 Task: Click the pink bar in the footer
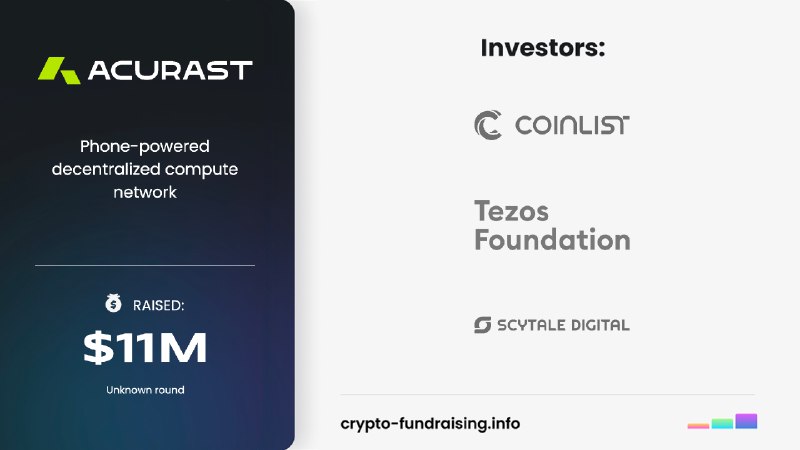pyautogui.click(x=698, y=426)
